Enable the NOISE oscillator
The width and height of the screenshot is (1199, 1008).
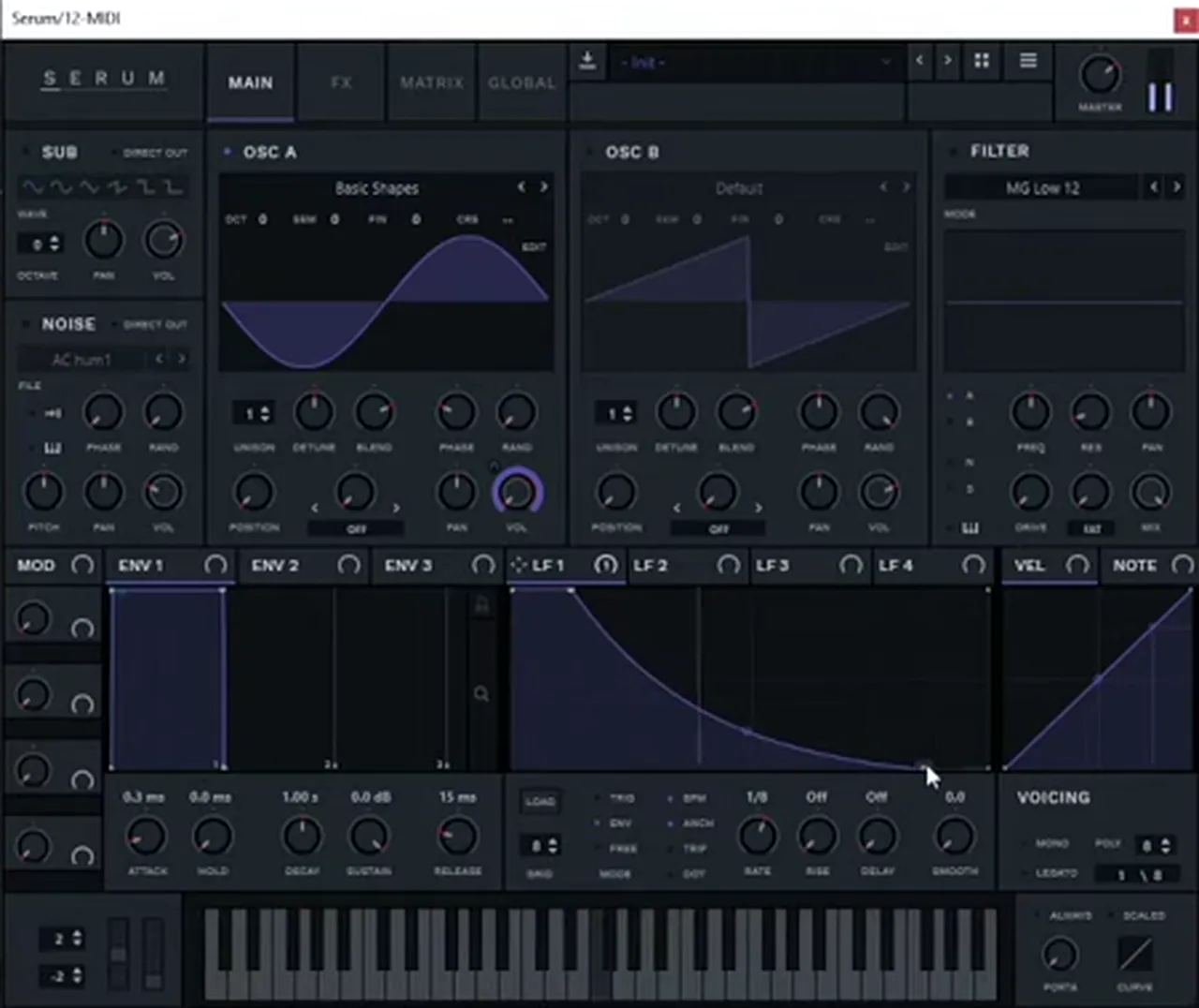25,324
